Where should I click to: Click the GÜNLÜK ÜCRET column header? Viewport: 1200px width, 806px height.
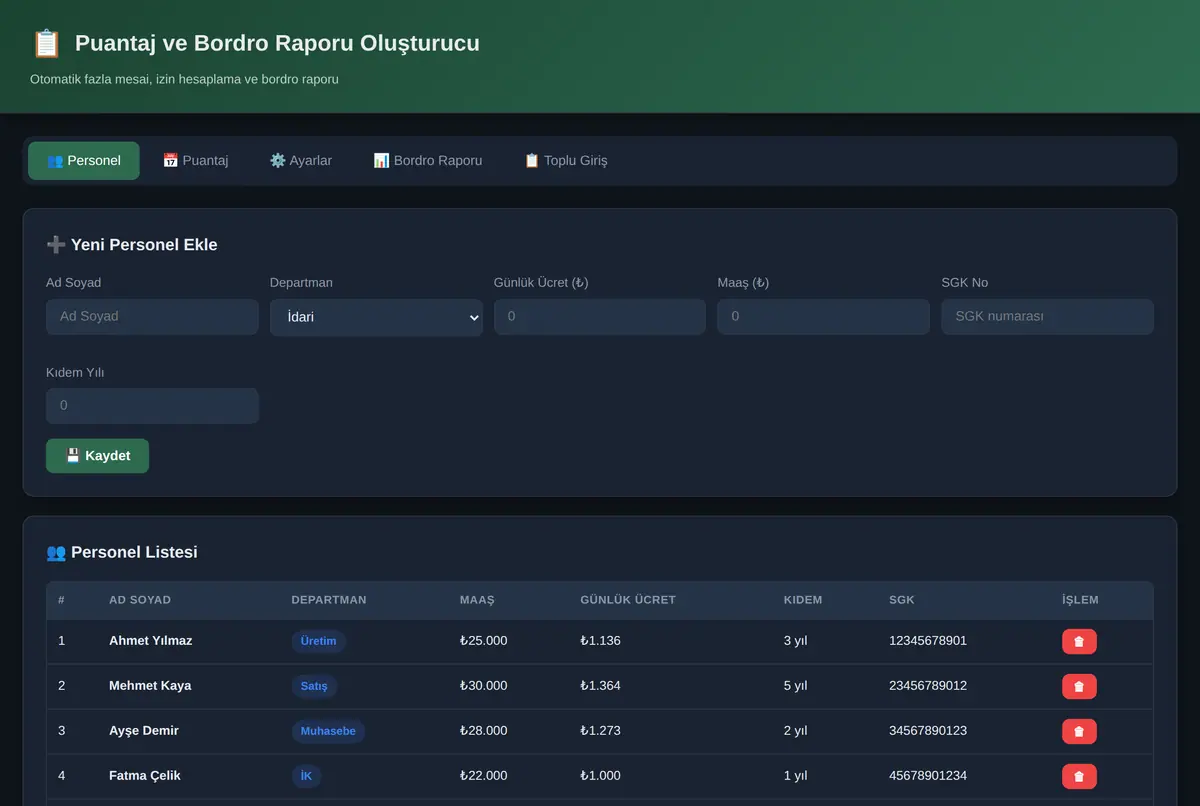[x=628, y=600]
